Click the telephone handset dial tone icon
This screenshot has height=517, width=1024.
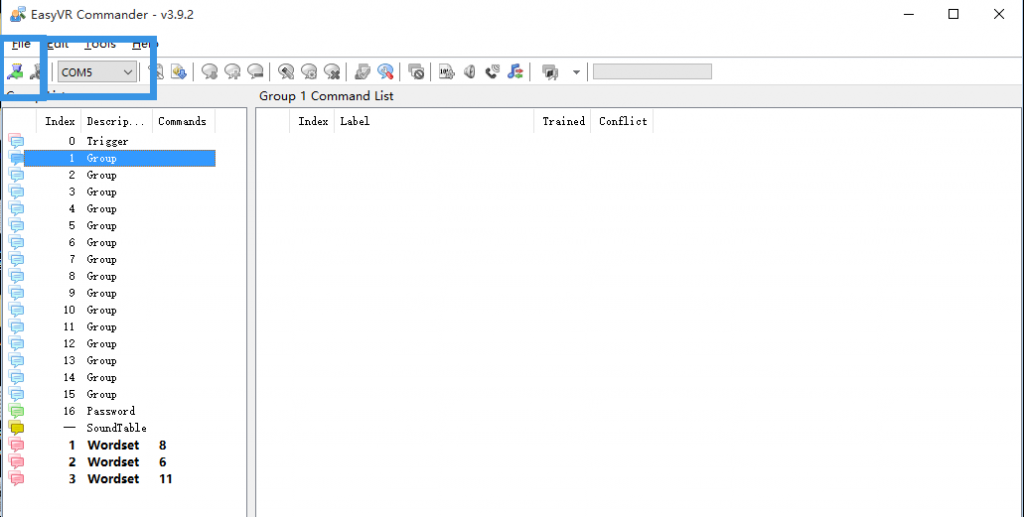(x=492, y=72)
